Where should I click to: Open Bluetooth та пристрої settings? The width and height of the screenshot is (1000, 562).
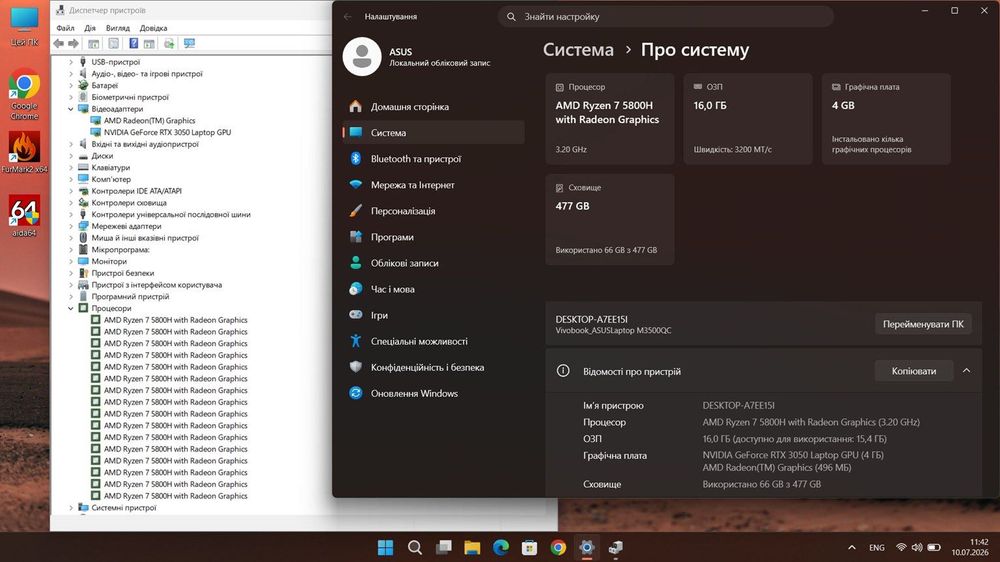433,159
